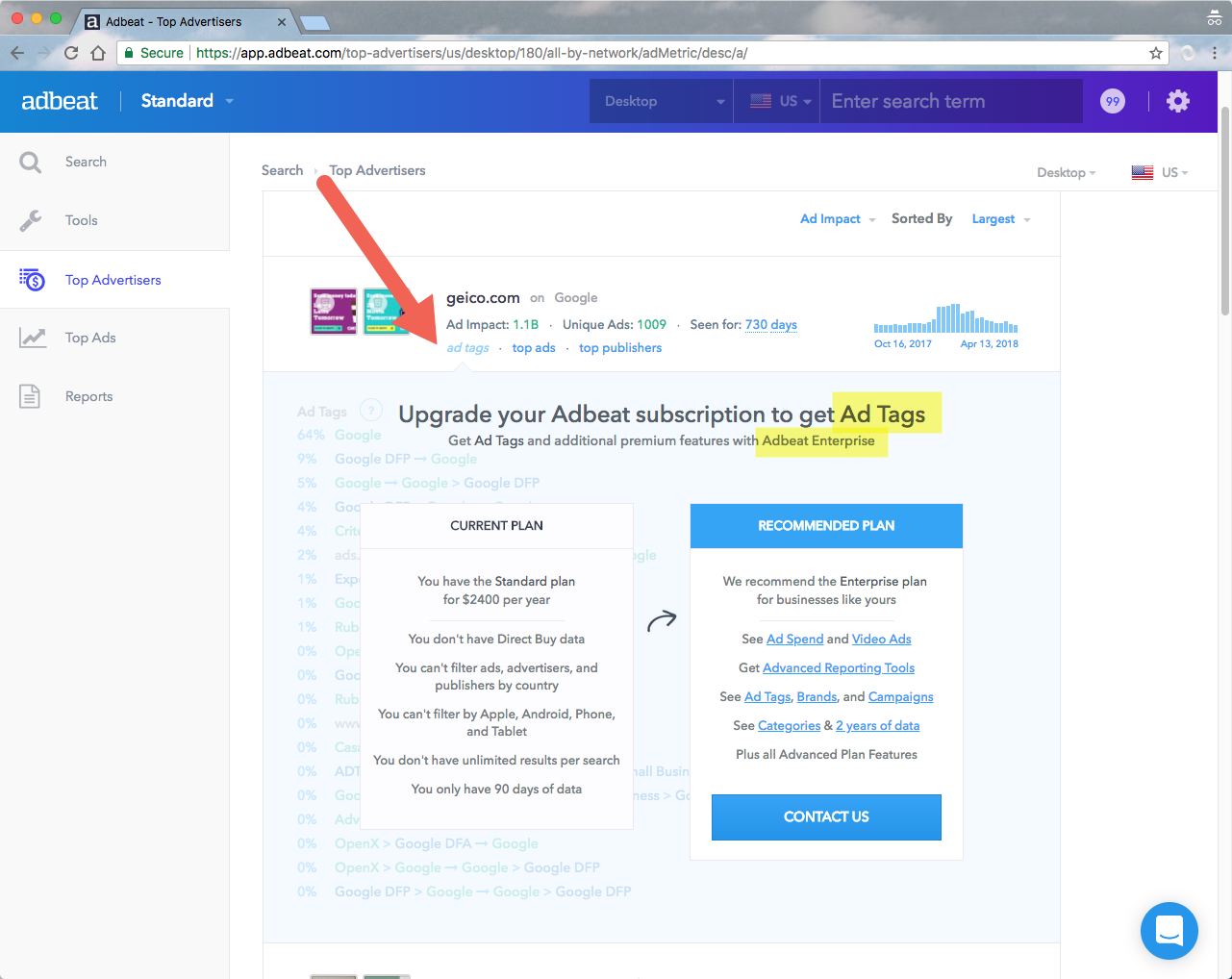
Task: Select Reports in the sidebar
Action: (88, 396)
